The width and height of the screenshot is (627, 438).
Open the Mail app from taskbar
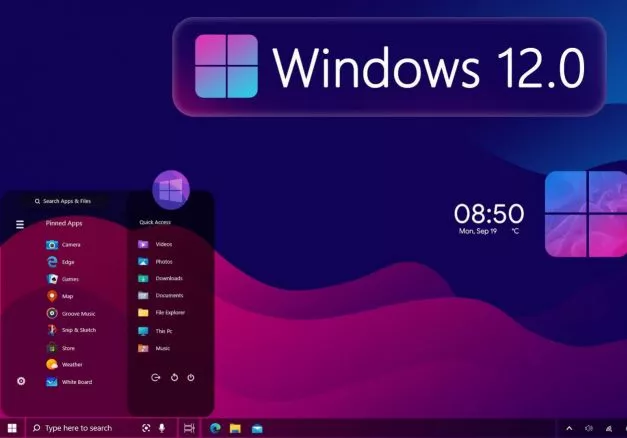(x=257, y=429)
